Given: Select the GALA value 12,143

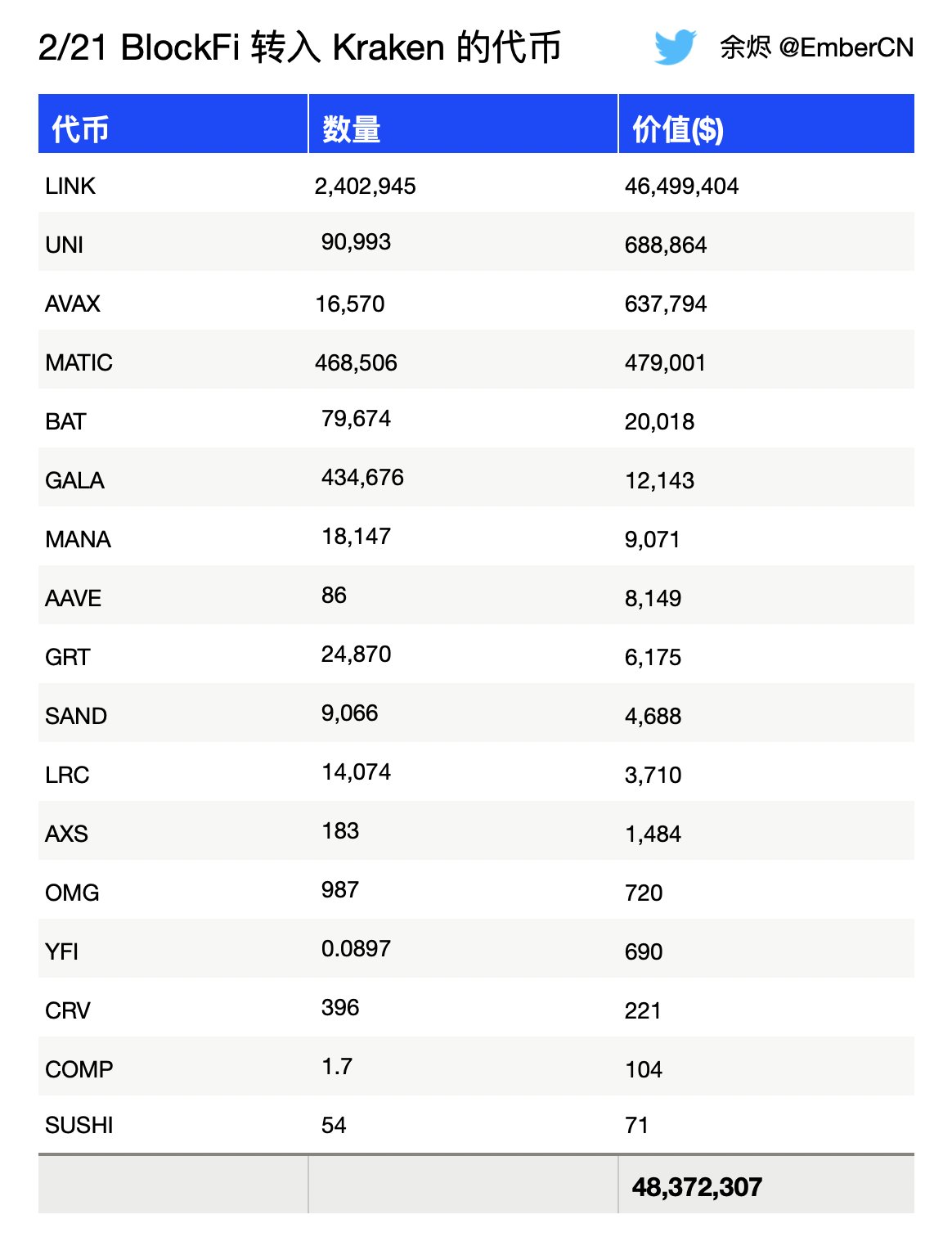Looking at the screenshot, I should click(659, 481).
